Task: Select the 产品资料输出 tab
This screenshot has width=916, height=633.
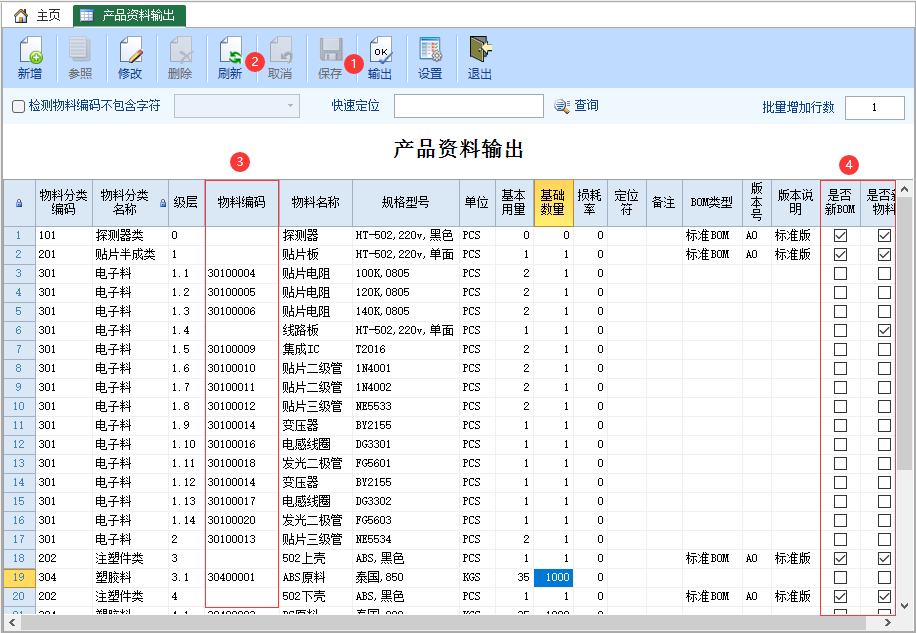Action: click(x=130, y=16)
